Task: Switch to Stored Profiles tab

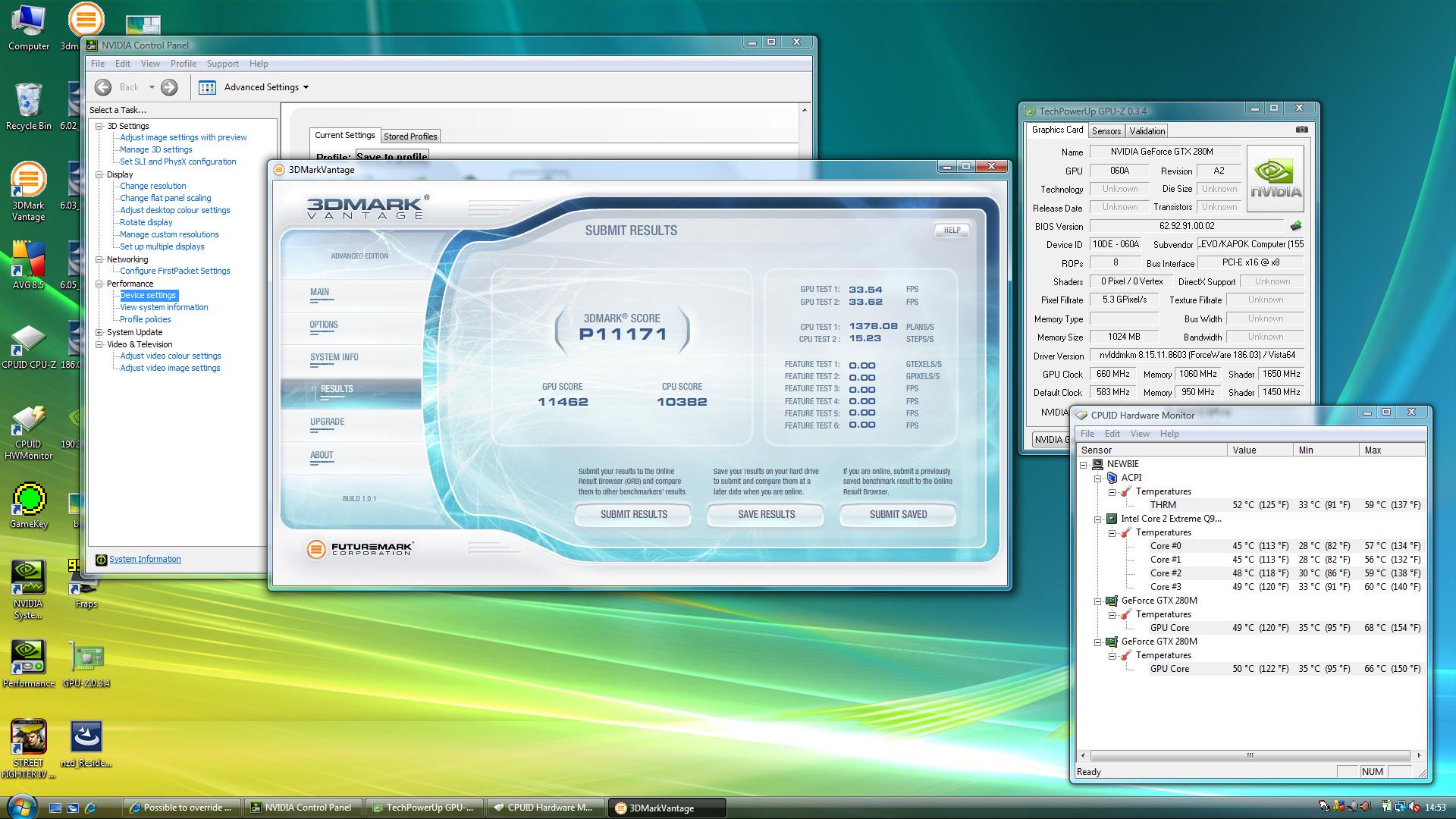Action: [x=410, y=136]
